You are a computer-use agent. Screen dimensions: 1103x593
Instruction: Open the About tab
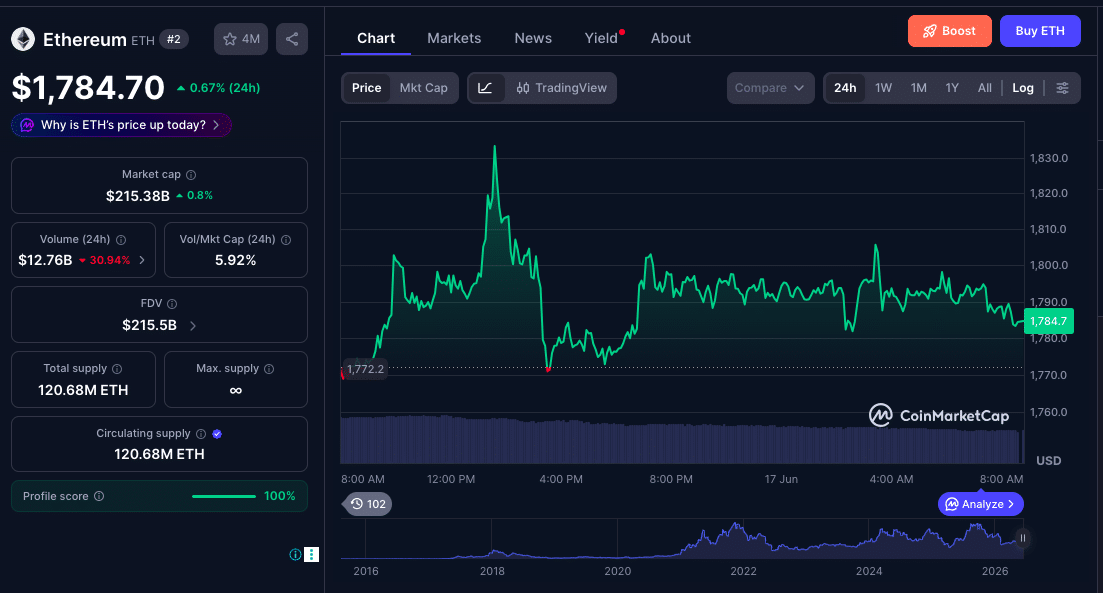coord(670,39)
